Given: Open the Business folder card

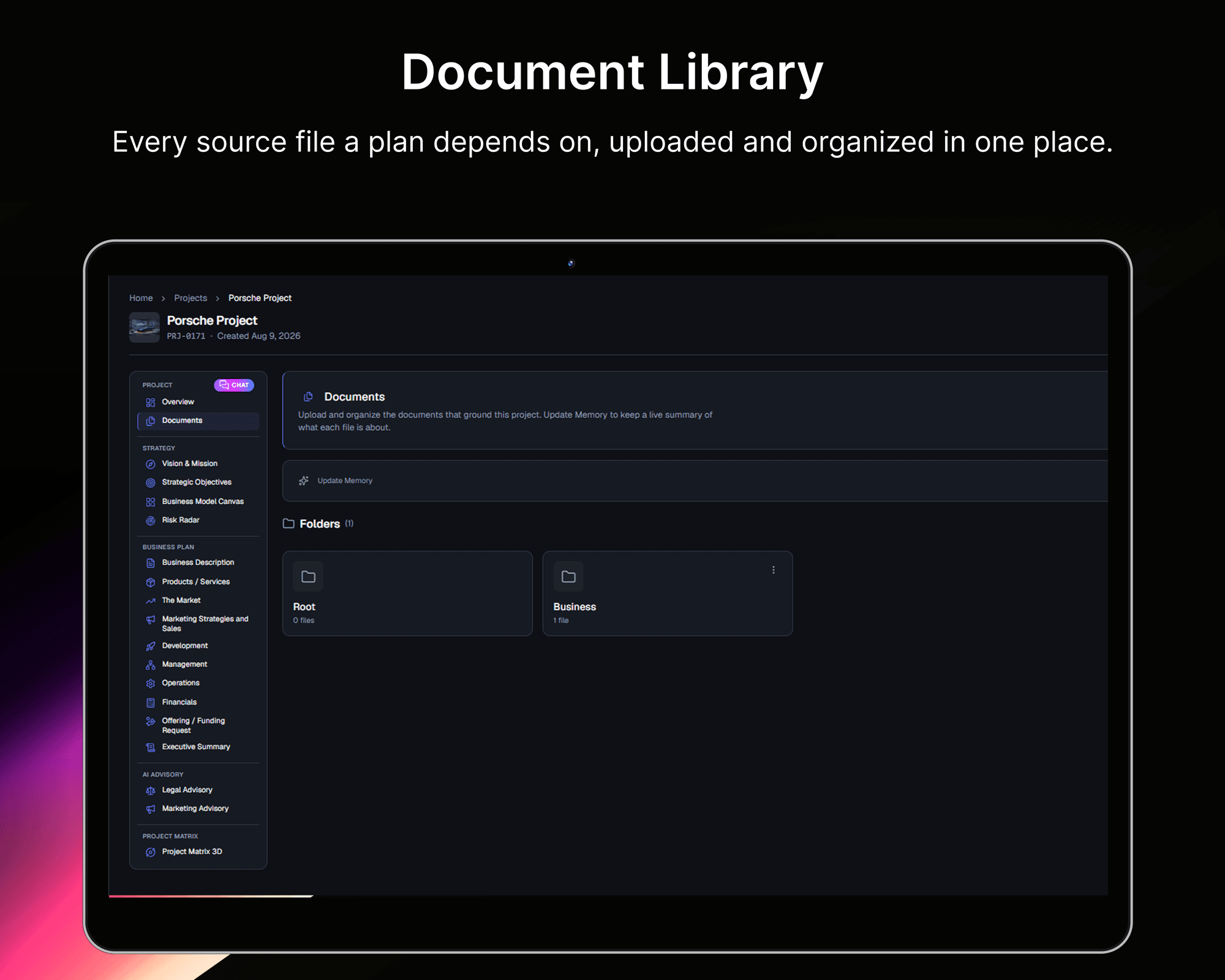Looking at the screenshot, I should click(x=668, y=594).
